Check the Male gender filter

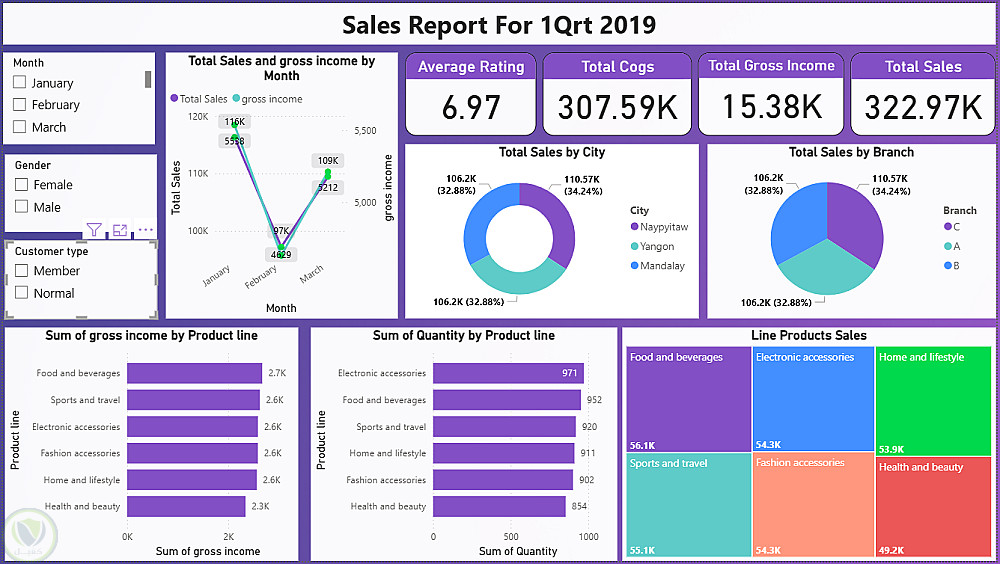click(21, 206)
